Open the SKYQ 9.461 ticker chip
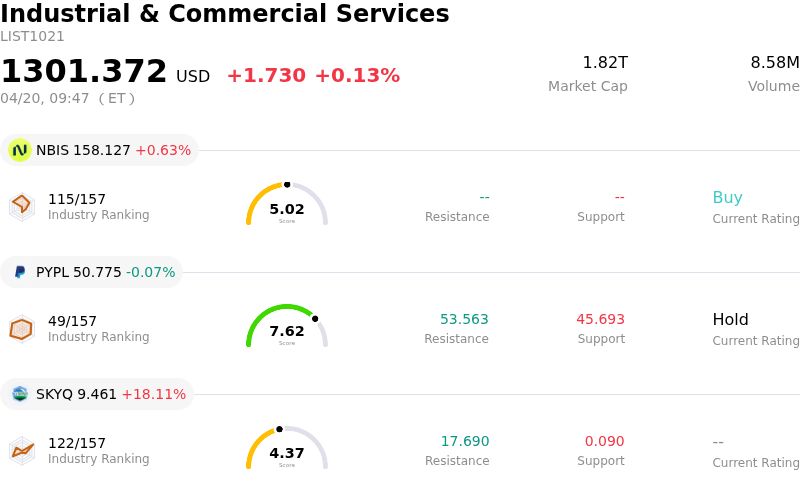 pyautogui.click(x=98, y=394)
